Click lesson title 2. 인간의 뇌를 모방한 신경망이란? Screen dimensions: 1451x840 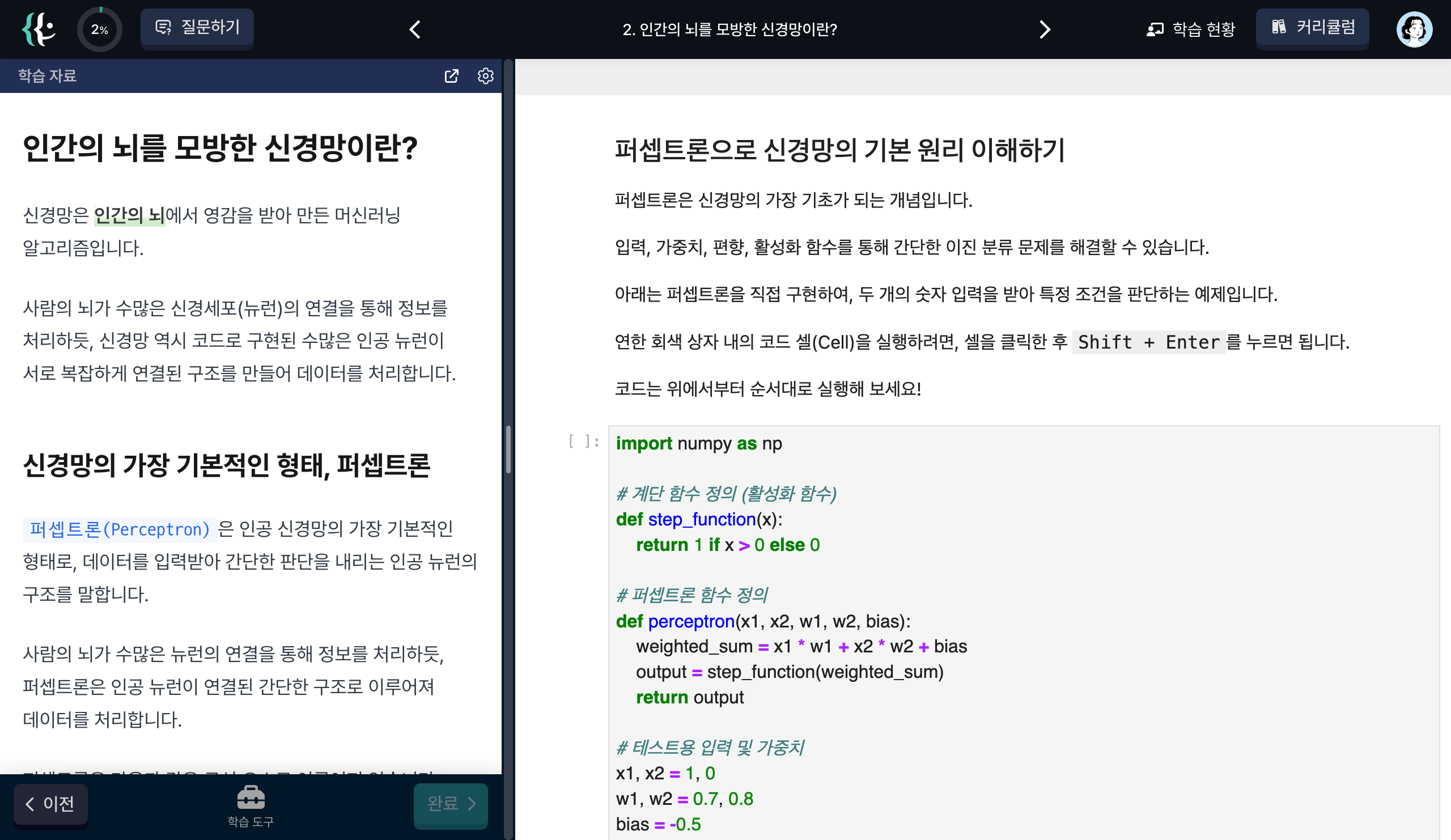[729, 29]
